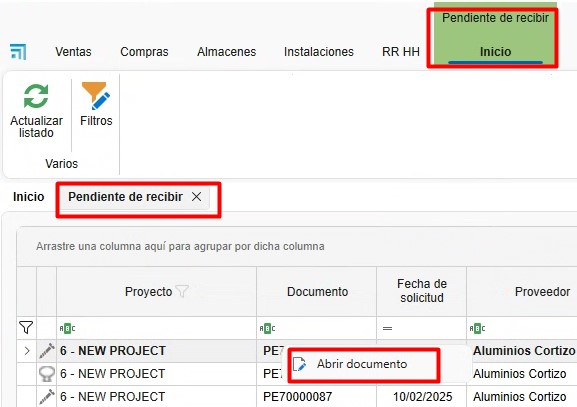Select date cell 10/02/2025
Viewport: 577px width, 407px height.
click(422, 397)
